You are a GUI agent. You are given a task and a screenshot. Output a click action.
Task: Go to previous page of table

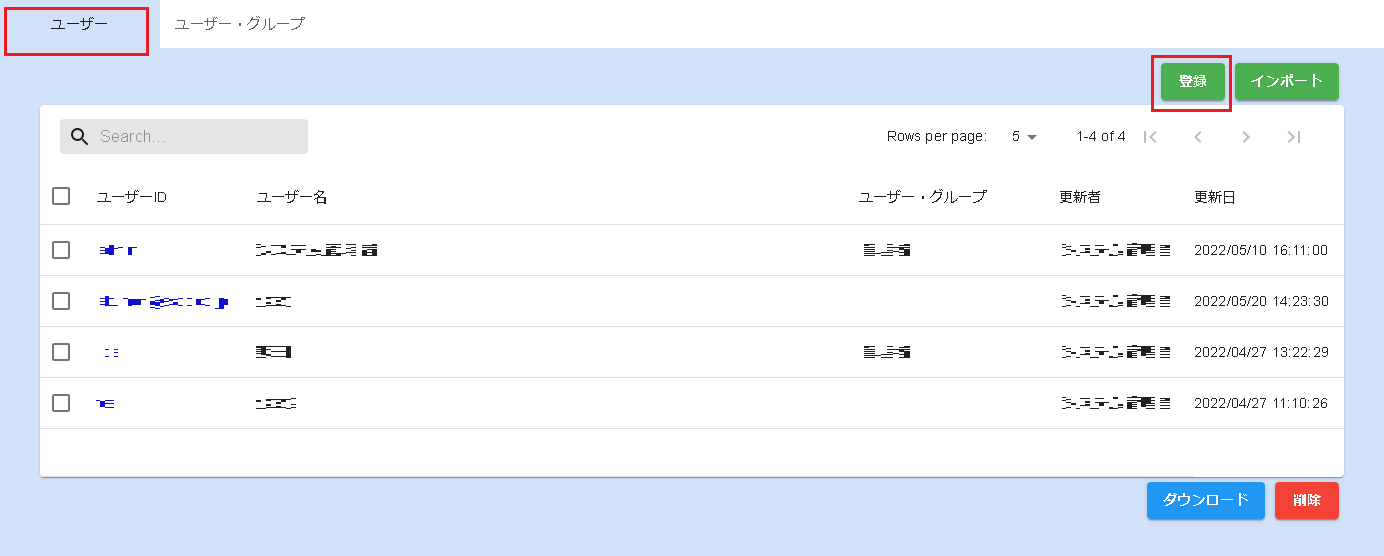coord(1198,137)
